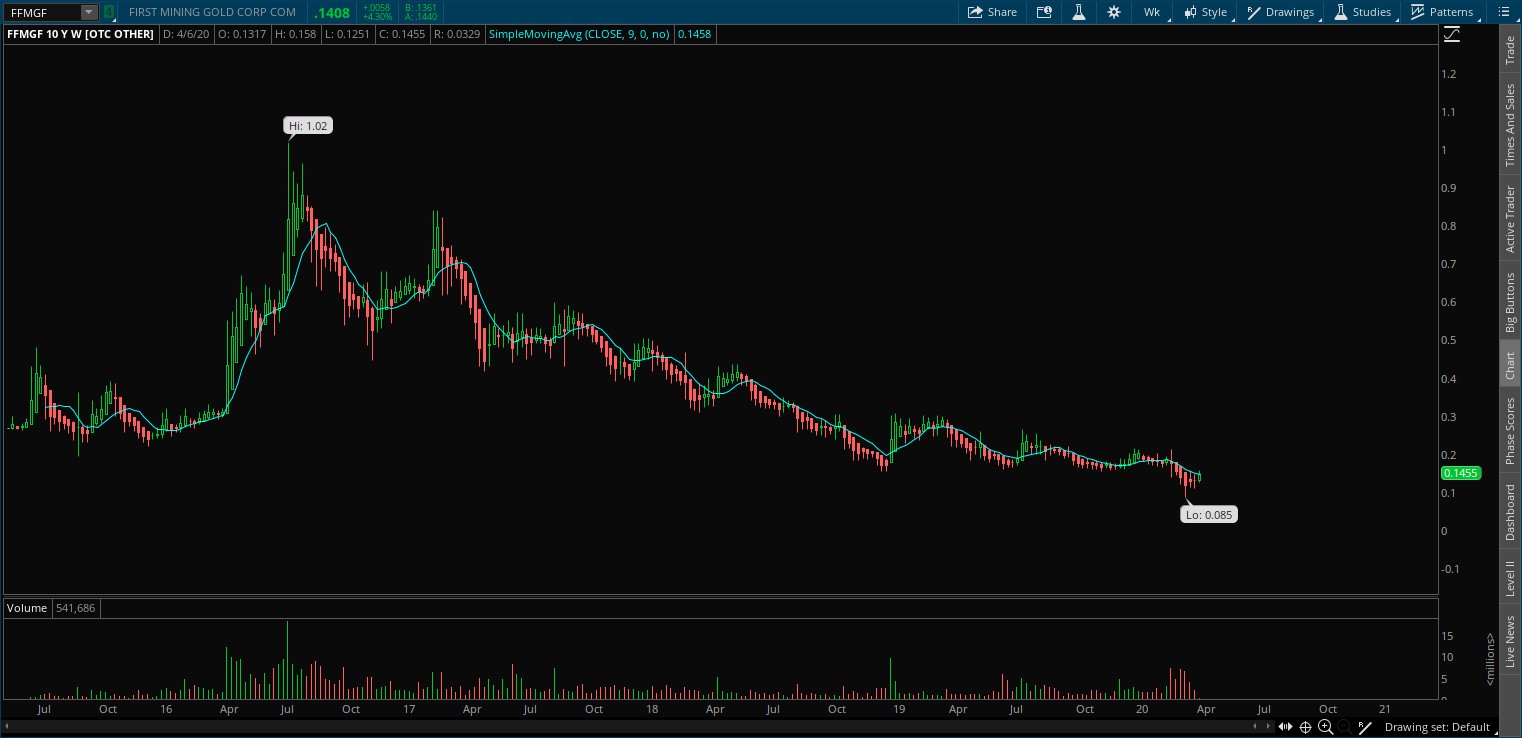Click the flask Edit Studies icon
The image size is (1522, 738).
(x=1079, y=12)
